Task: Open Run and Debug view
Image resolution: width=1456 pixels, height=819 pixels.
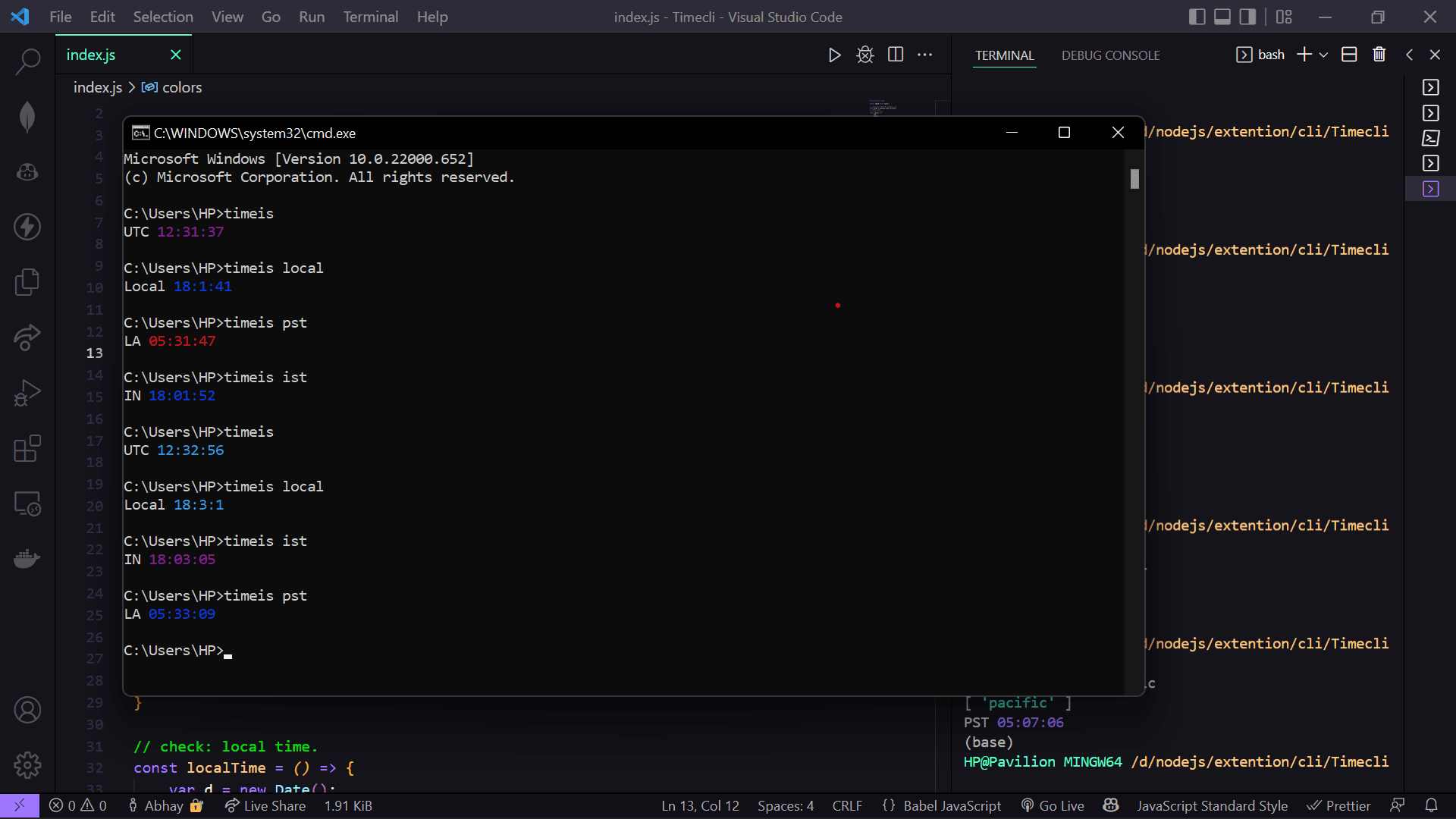Action: coord(27,393)
